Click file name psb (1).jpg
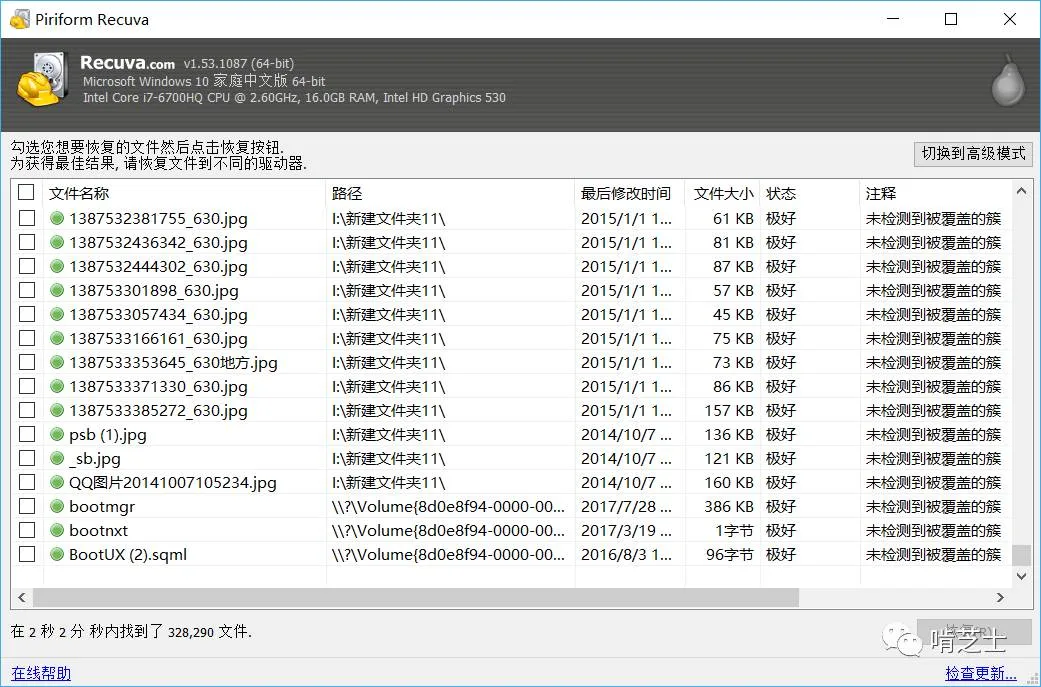The image size is (1041, 687). pyautogui.click(x=108, y=435)
